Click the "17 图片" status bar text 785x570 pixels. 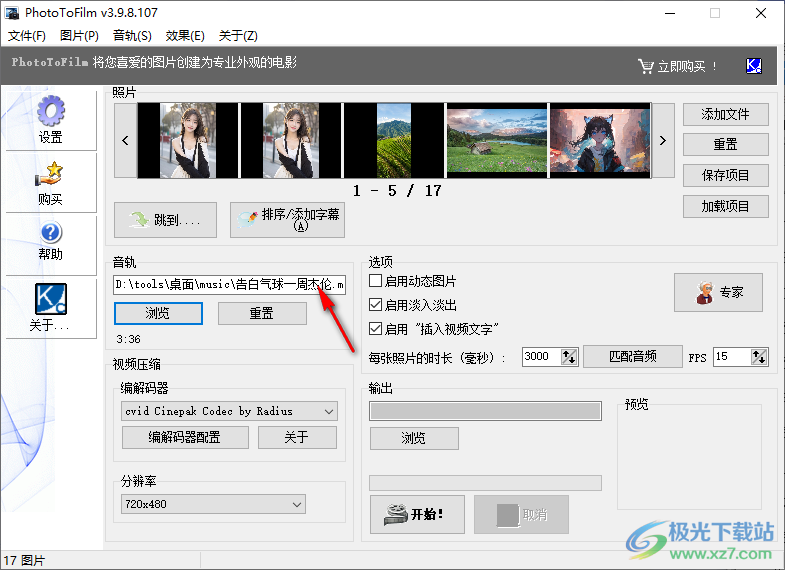[x=24, y=560]
